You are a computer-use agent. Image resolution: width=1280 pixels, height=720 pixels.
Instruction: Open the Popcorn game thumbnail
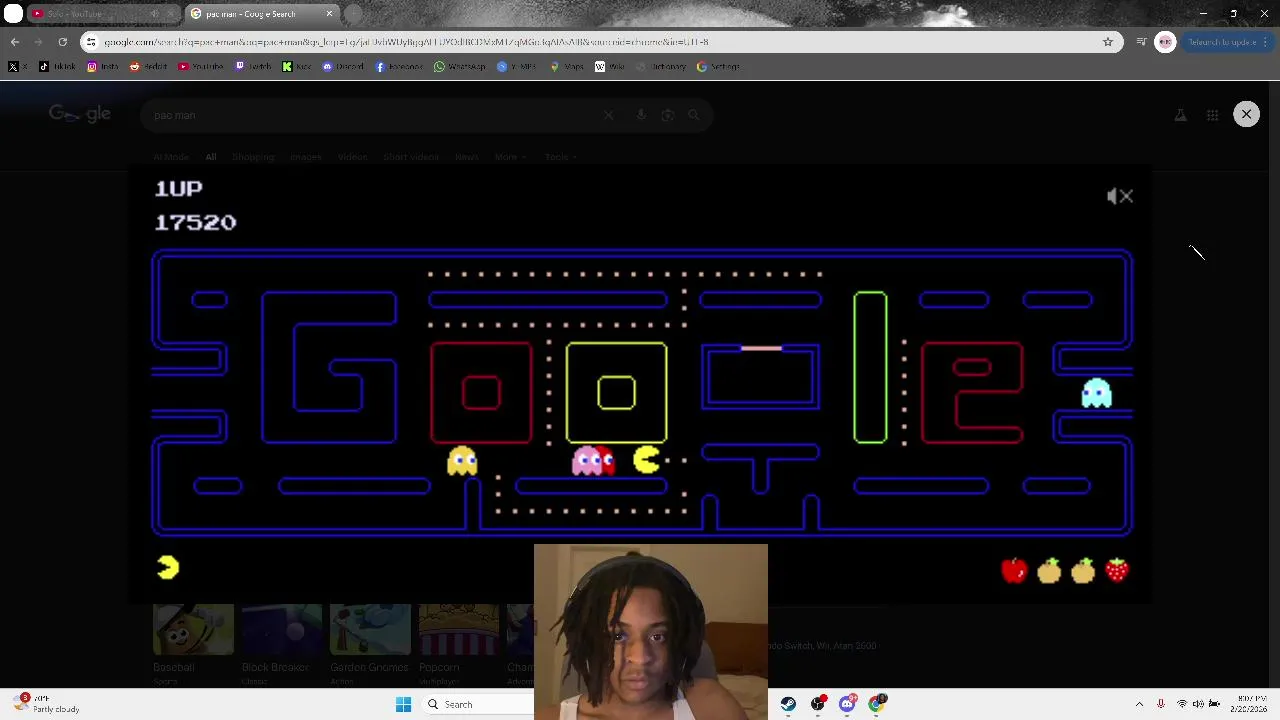[x=459, y=629]
